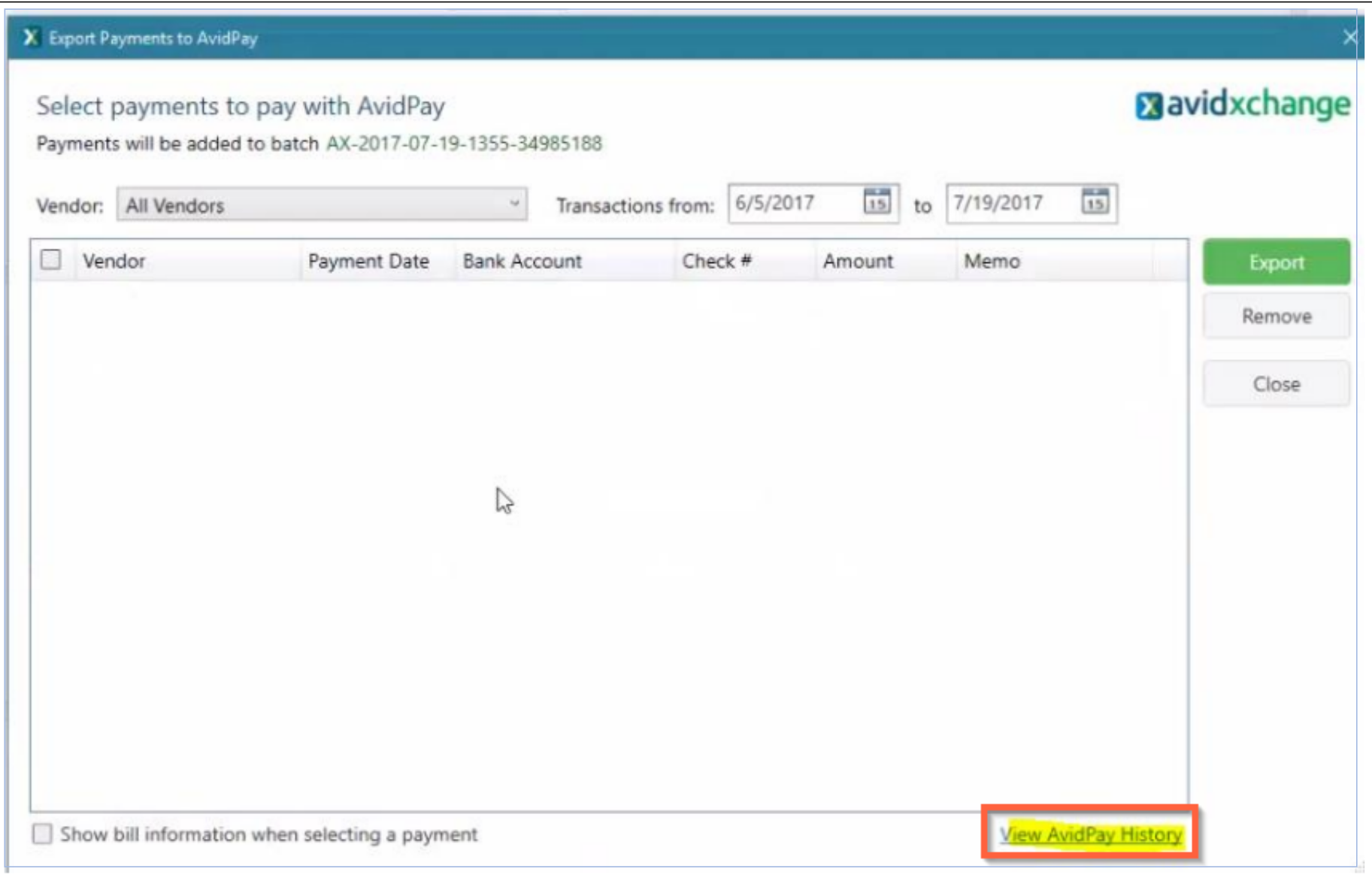Sort by the Bank Account column header

(522, 261)
